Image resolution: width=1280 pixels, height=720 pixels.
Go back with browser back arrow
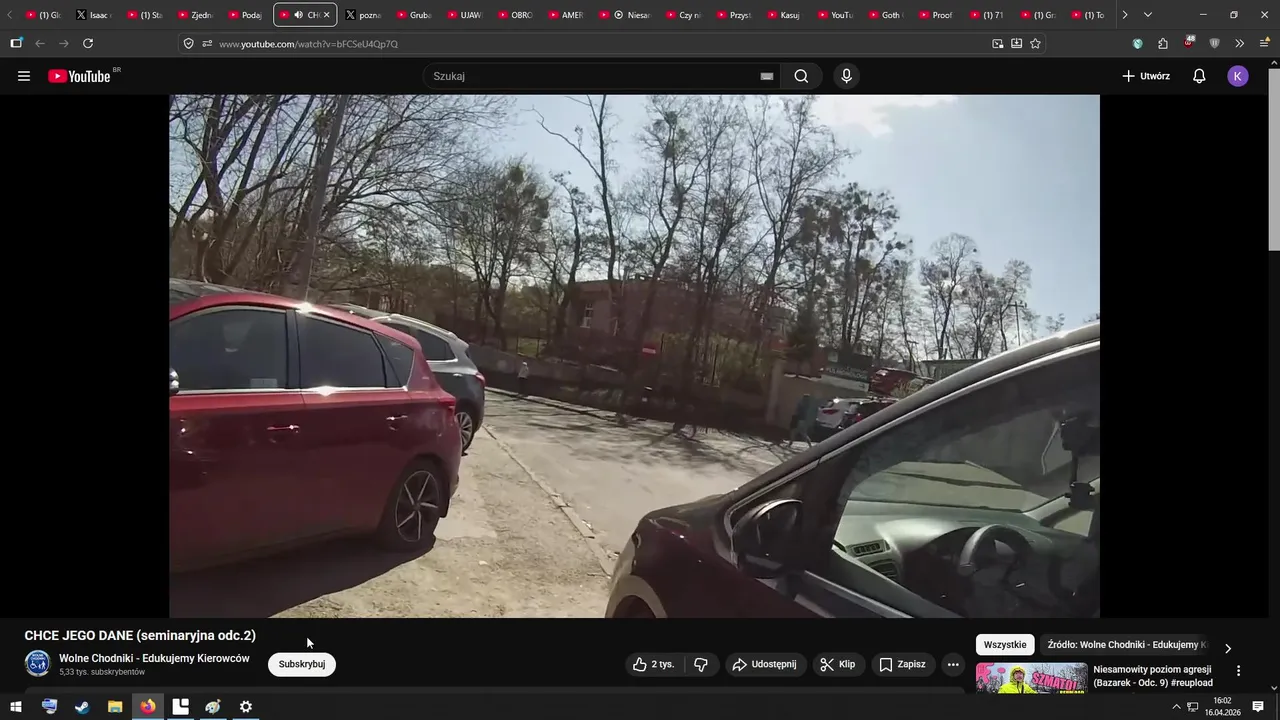[x=40, y=43]
